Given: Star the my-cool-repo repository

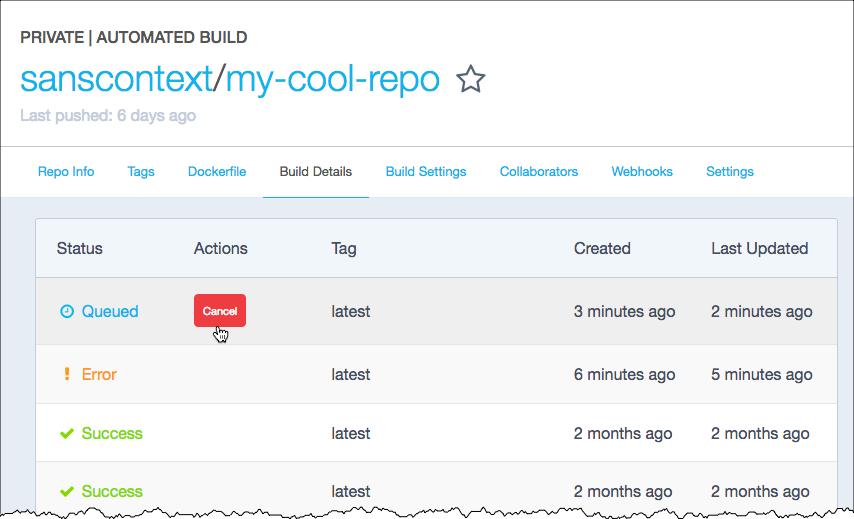Looking at the screenshot, I should 470,80.
